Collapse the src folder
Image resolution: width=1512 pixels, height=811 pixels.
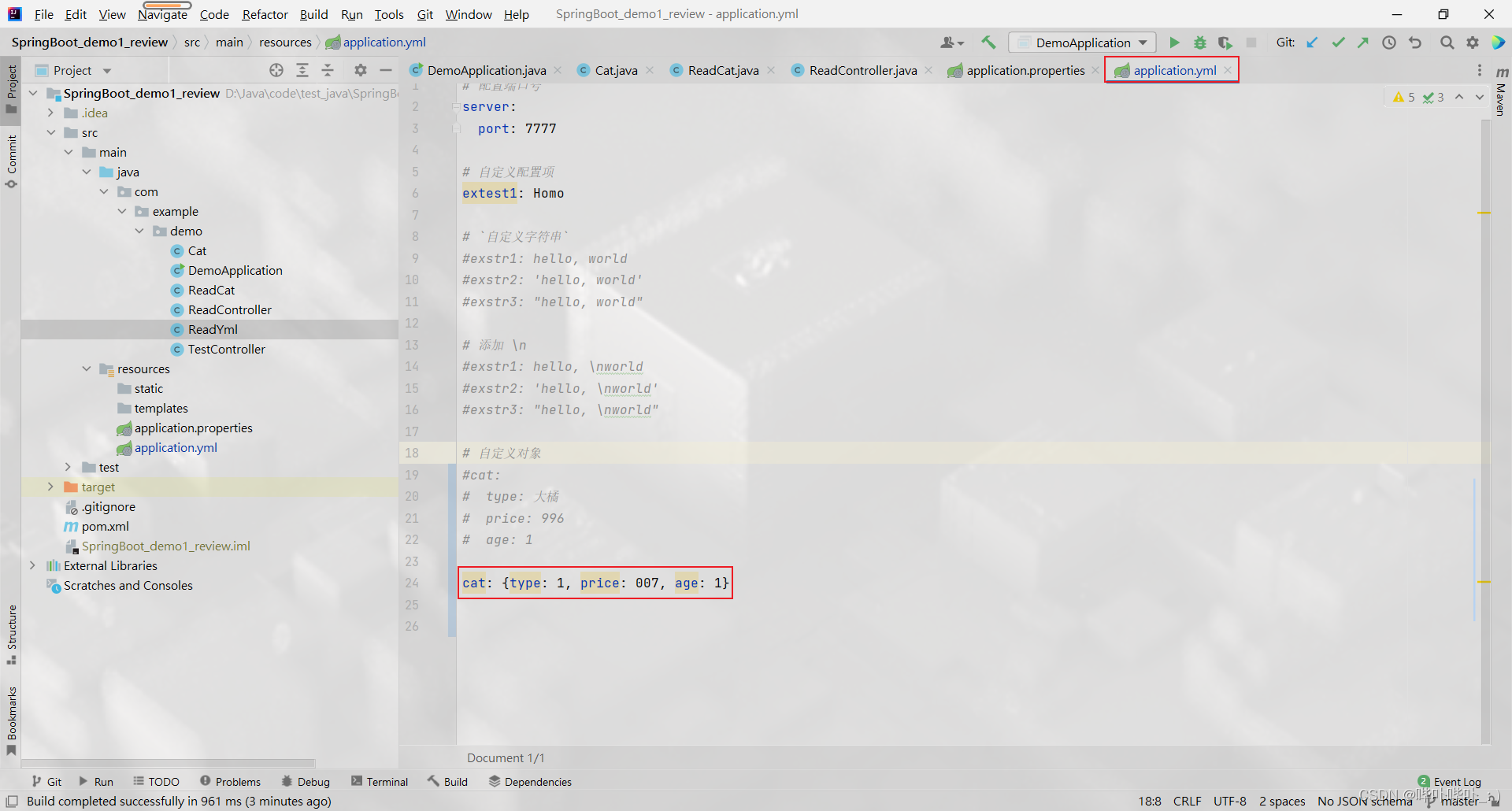(x=50, y=132)
